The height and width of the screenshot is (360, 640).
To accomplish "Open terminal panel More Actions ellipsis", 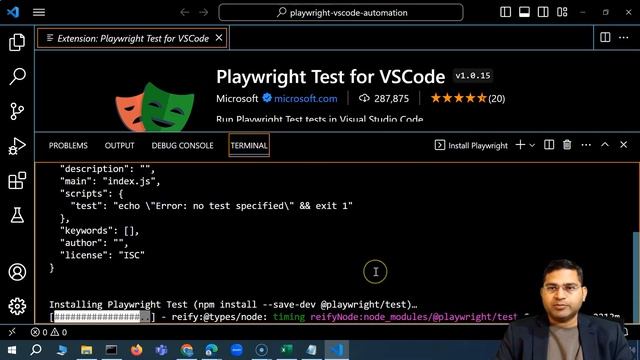I will coord(586,145).
